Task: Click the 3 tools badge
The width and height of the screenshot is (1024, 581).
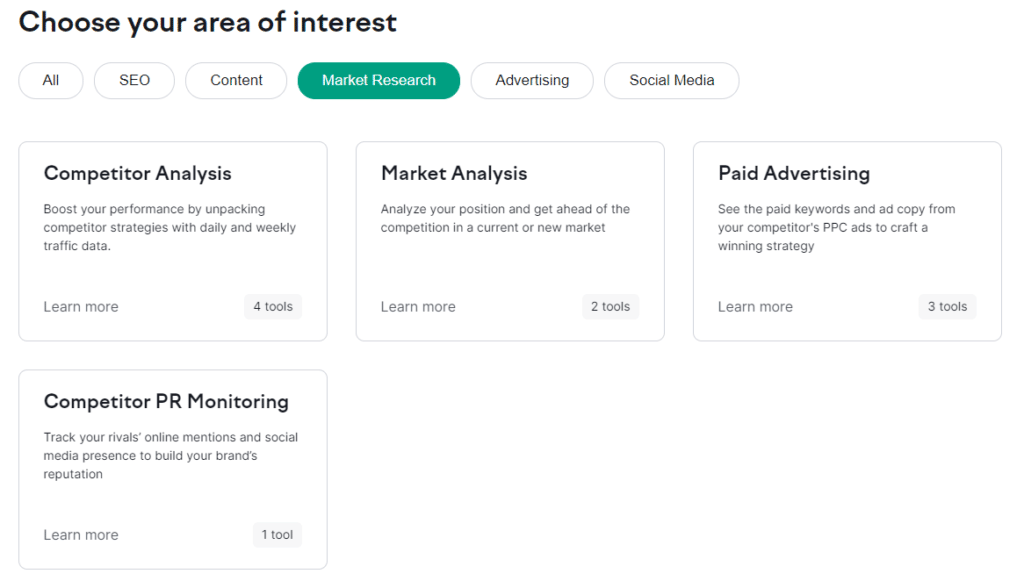Action: coord(947,307)
